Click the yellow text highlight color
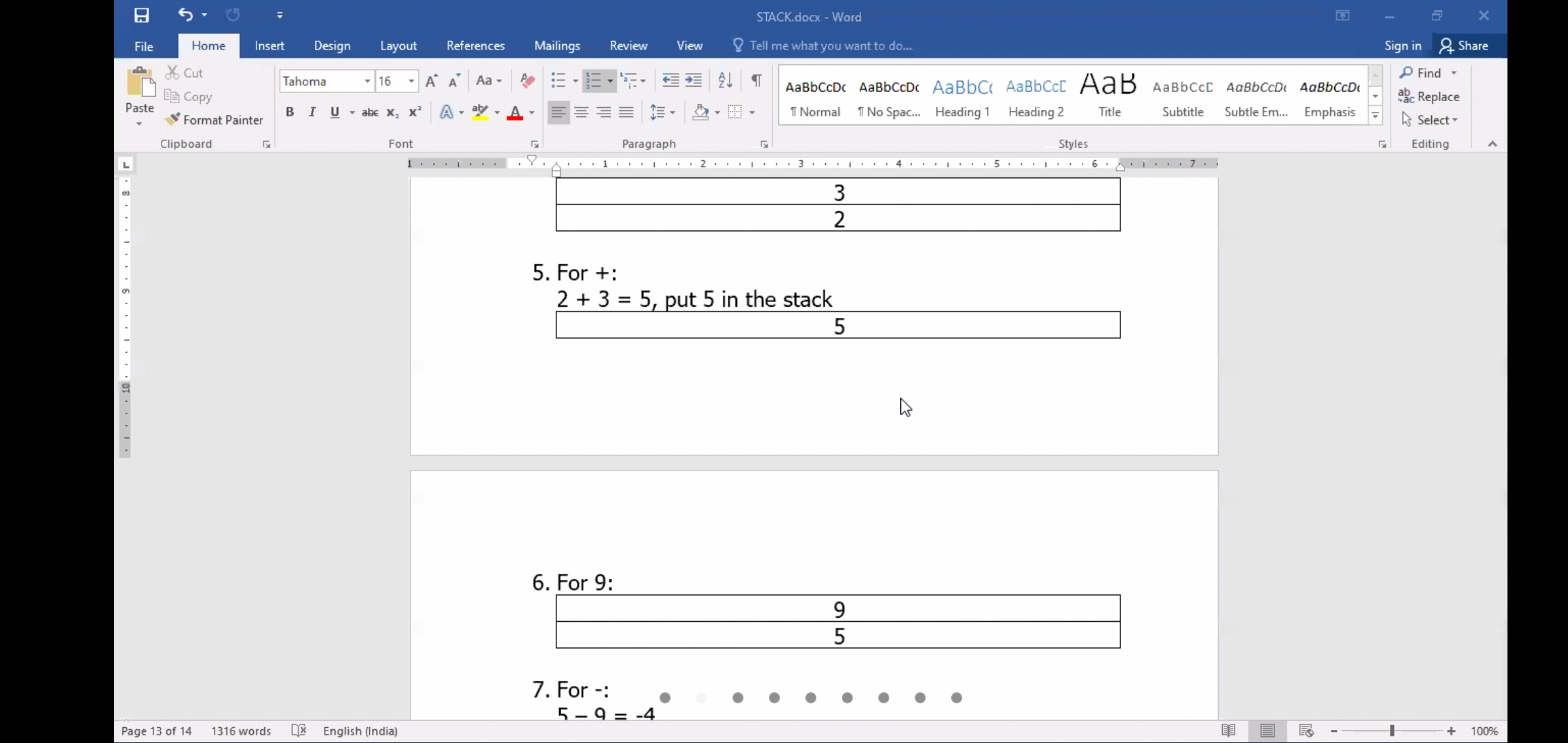This screenshot has width=1568, height=743. pos(480,112)
